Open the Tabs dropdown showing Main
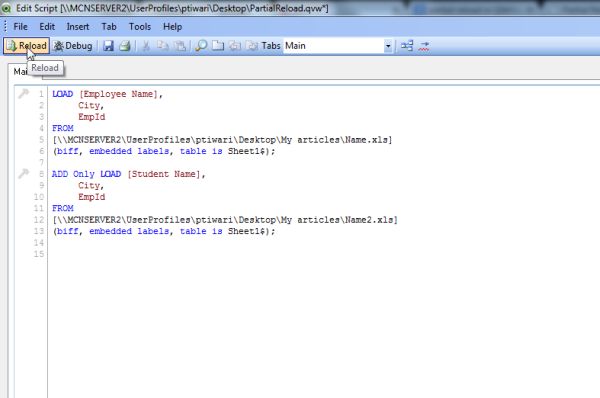The image size is (600, 398). click(x=388, y=46)
